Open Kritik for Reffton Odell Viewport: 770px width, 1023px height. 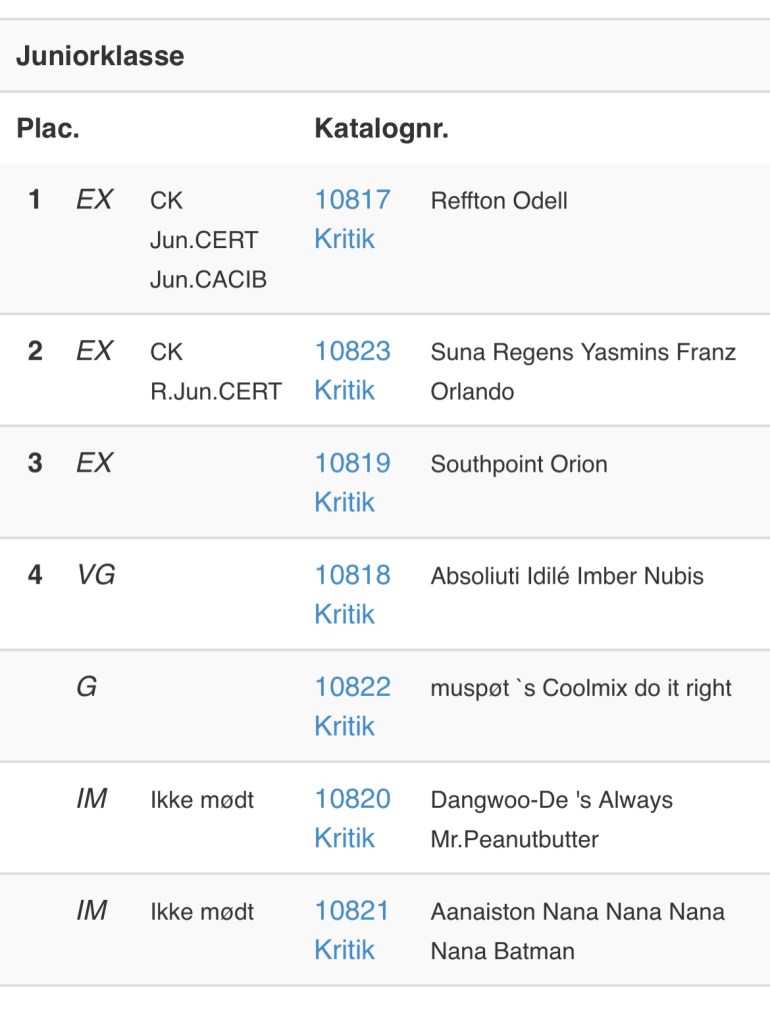tap(344, 240)
